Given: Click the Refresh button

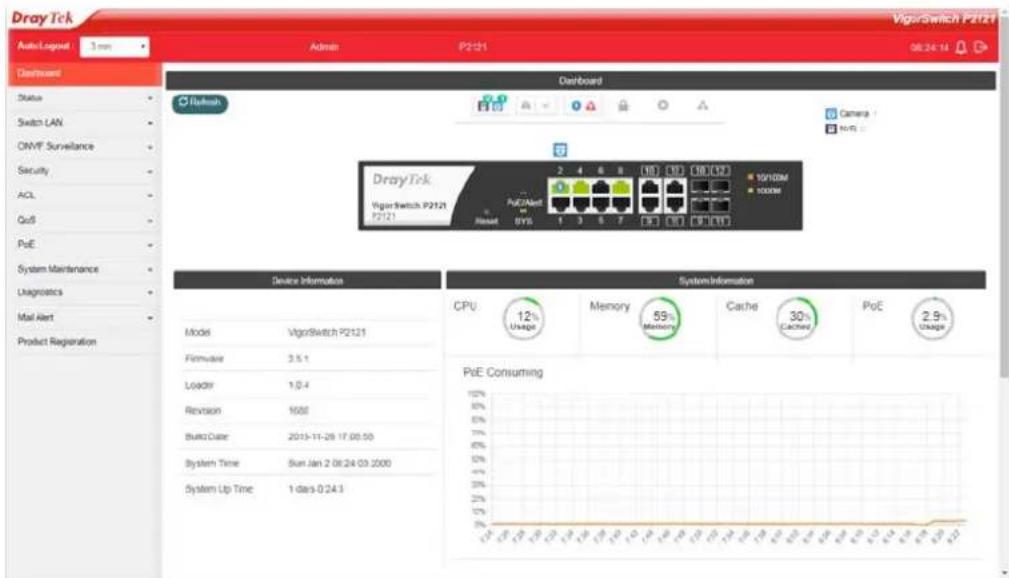Looking at the screenshot, I should (199, 103).
